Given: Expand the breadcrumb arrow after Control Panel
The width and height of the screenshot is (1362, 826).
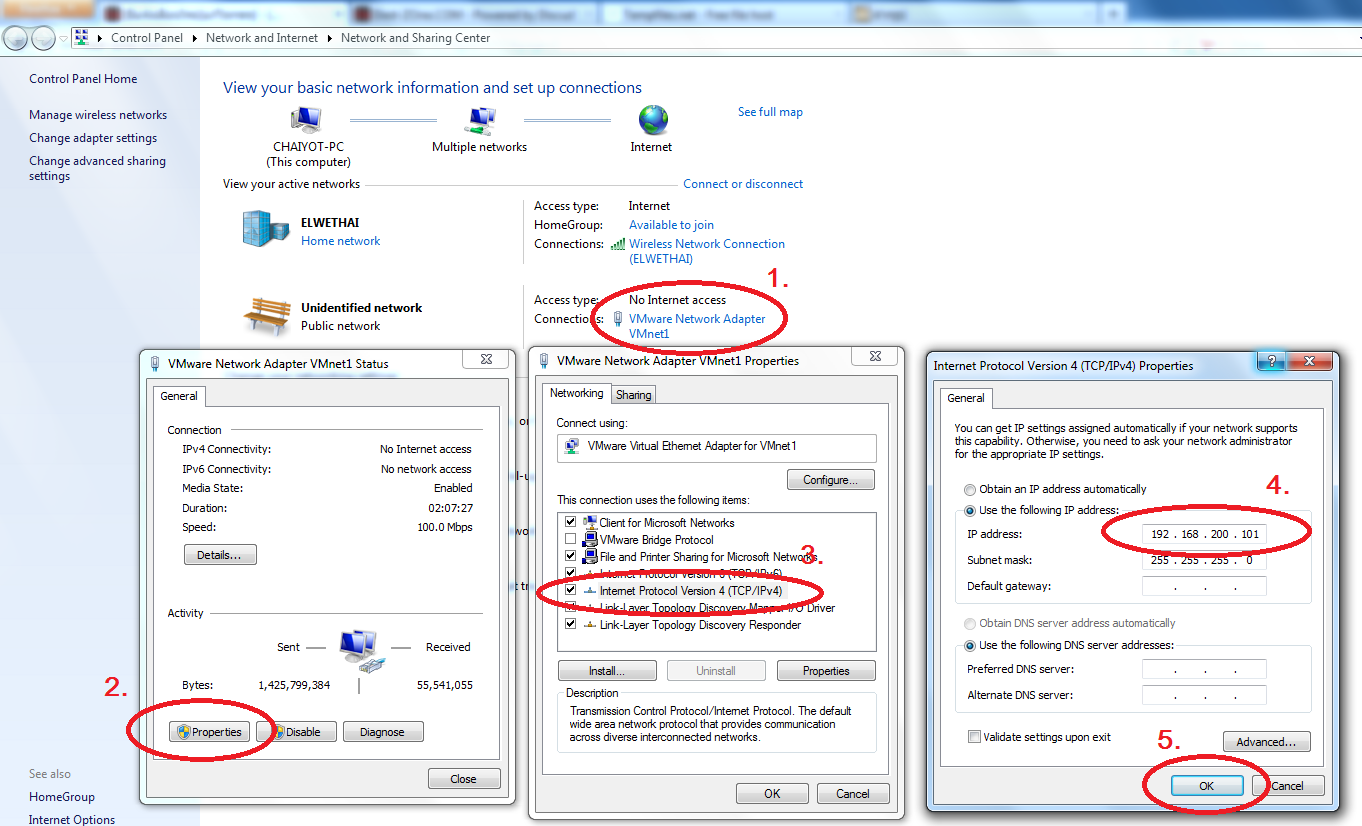Looking at the screenshot, I should click(x=195, y=38).
